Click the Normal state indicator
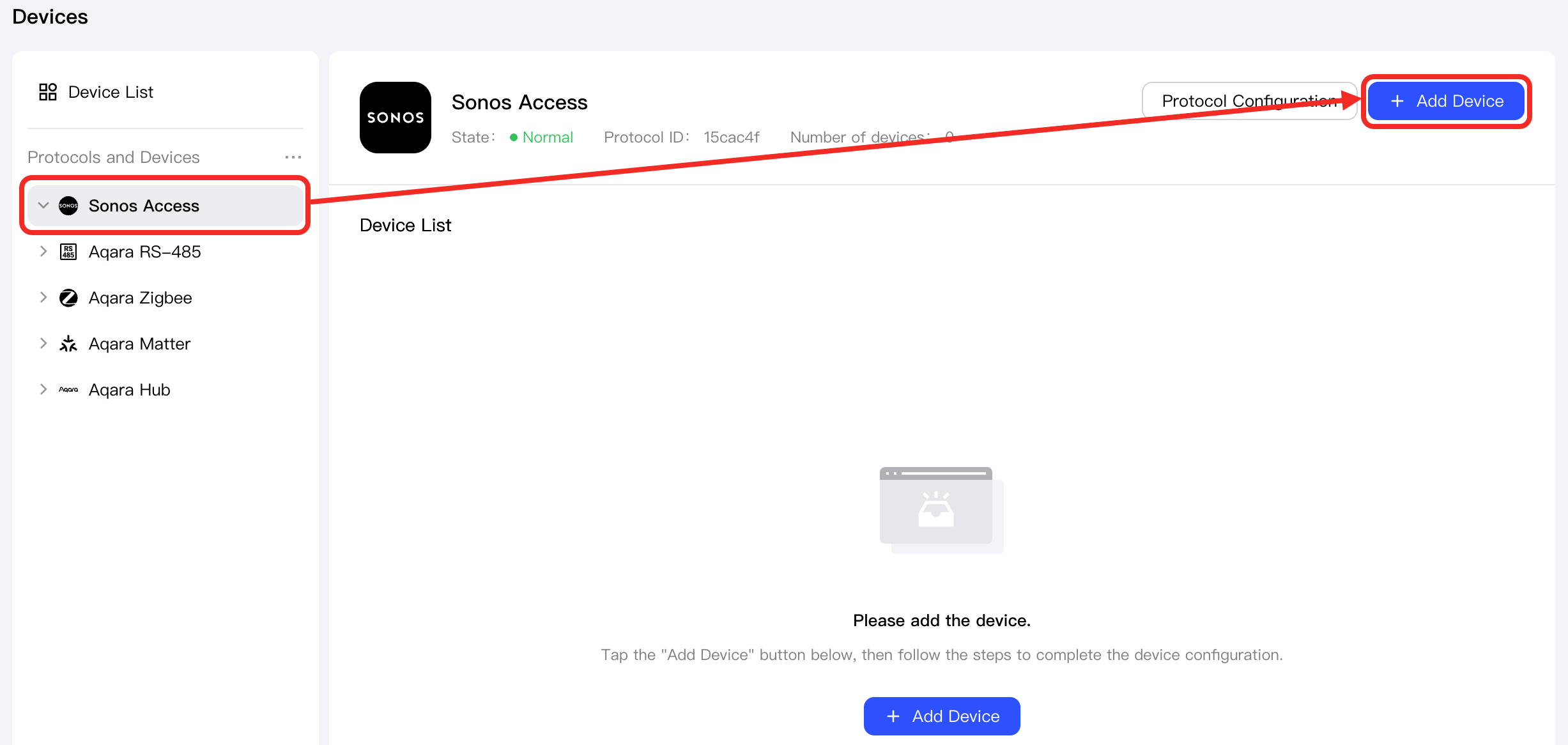 click(x=541, y=137)
